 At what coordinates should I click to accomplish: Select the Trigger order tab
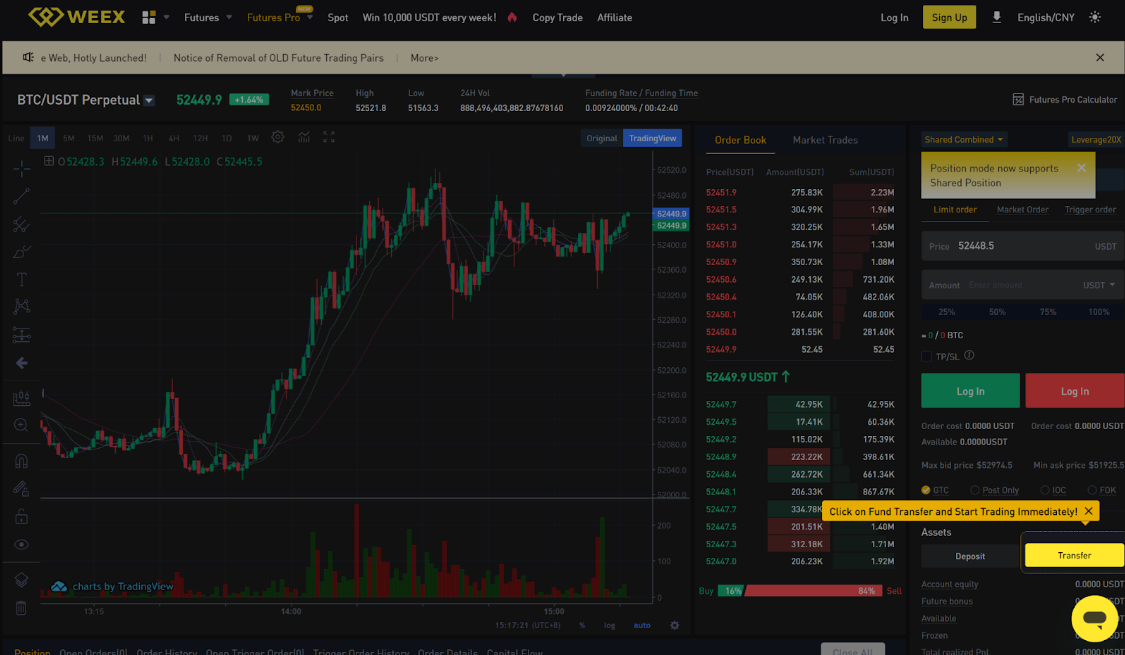click(x=1090, y=209)
